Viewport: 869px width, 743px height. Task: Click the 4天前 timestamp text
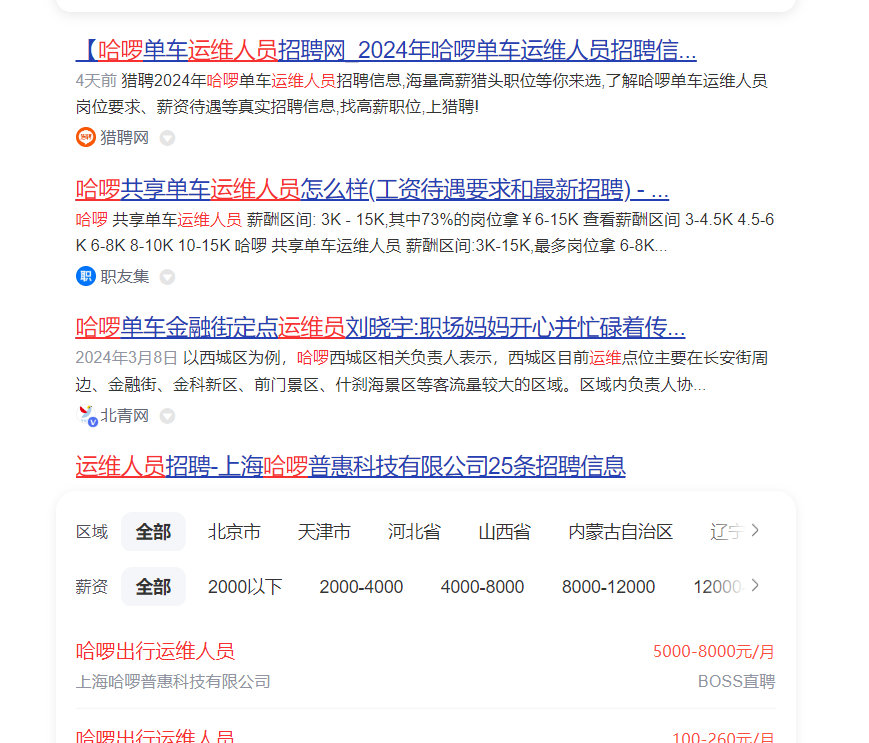coord(96,81)
